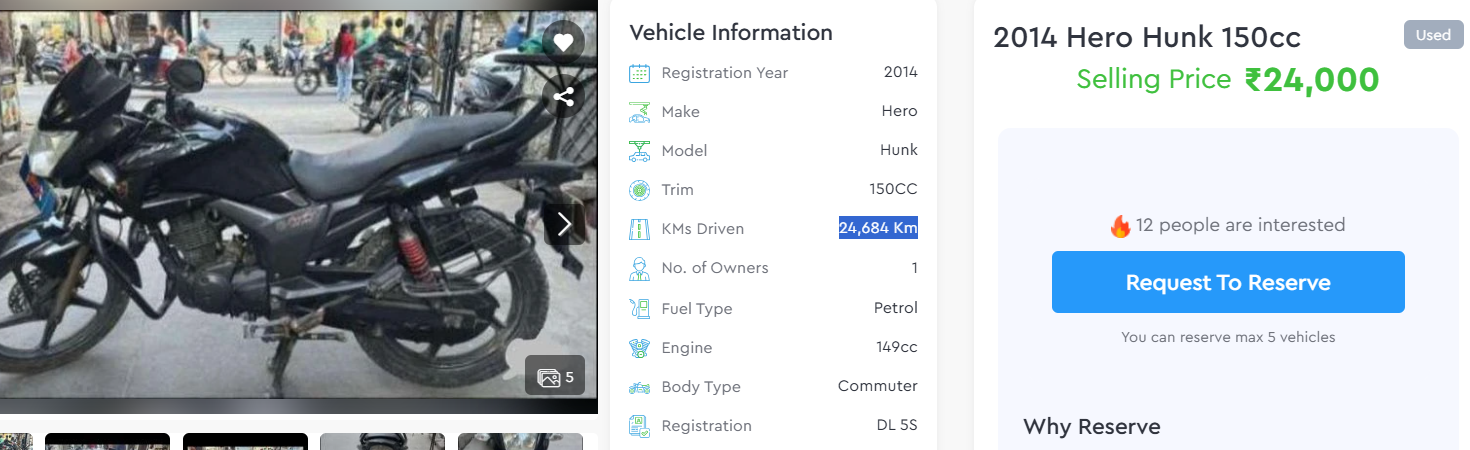Click the reserve max 5 vehicles note
This screenshot has width=1470, height=450.
pyautogui.click(x=1228, y=337)
